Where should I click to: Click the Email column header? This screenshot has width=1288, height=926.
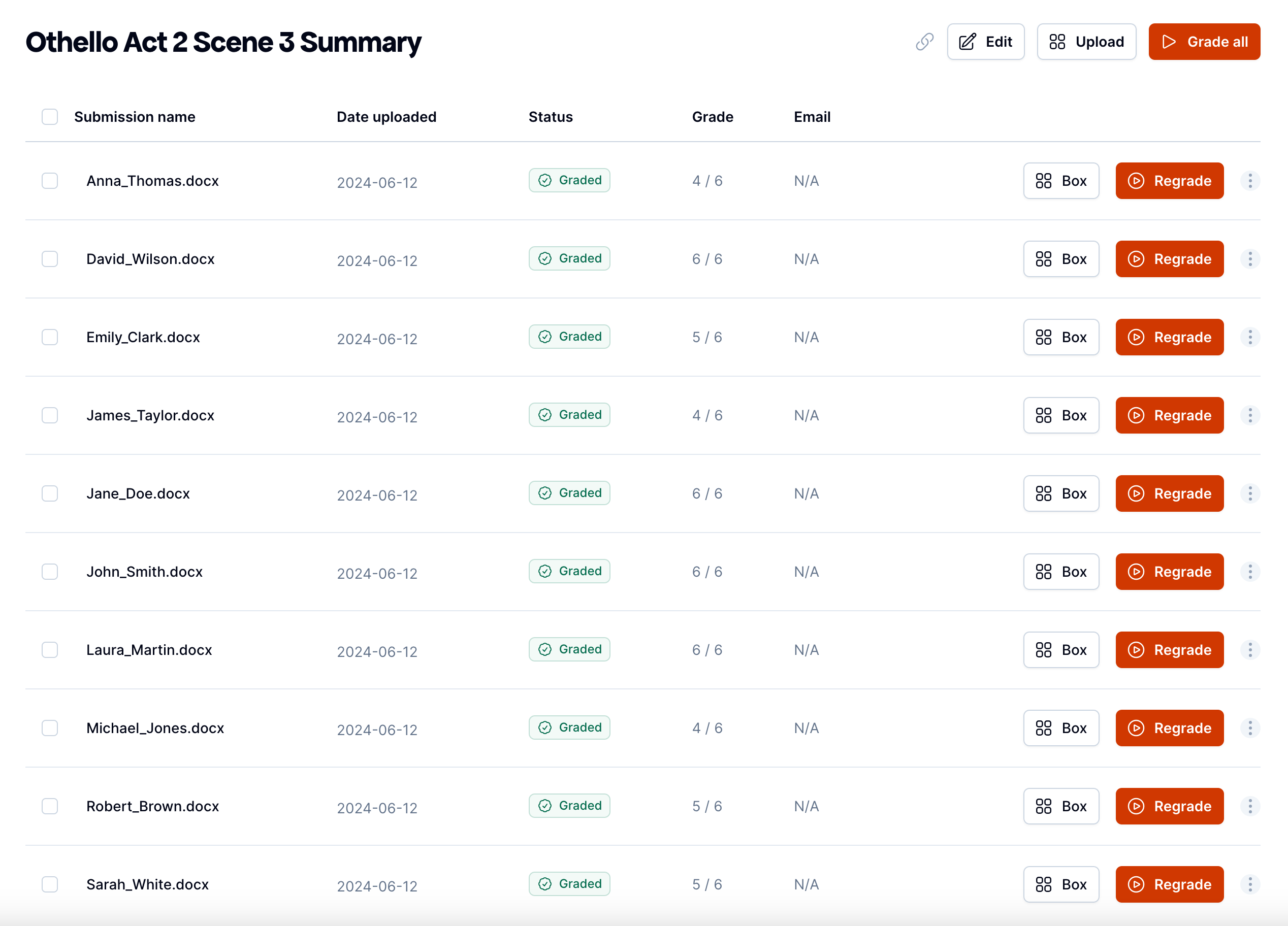point(812,117)
